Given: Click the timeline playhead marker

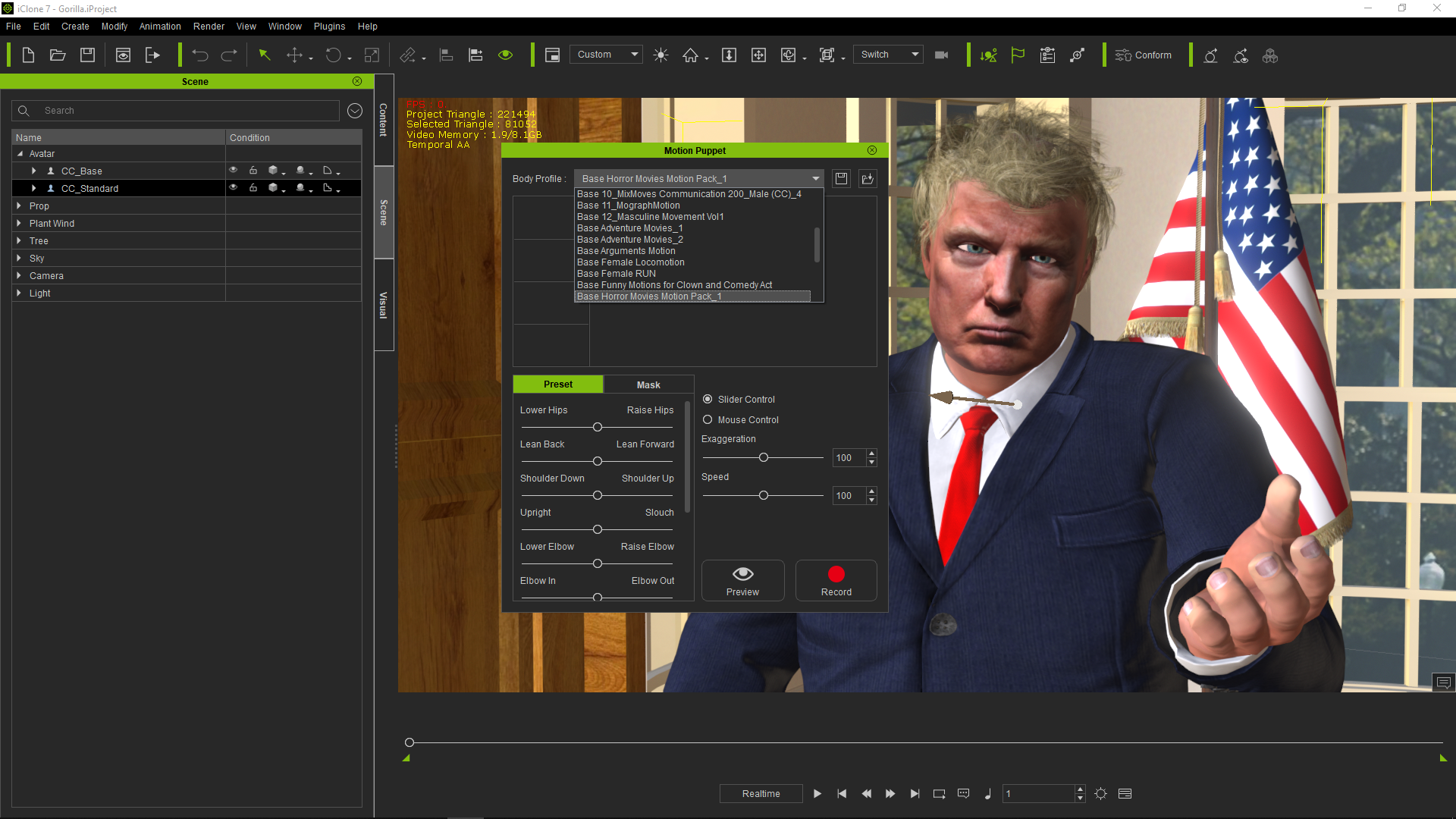Looking at the screenshot, I should [x=409, y=742].
